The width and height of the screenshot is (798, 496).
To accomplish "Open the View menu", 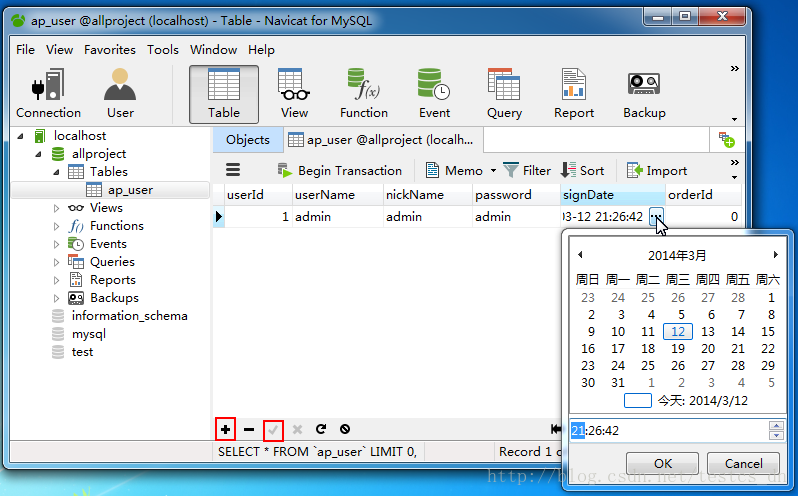I will click(x=59, y=50).
